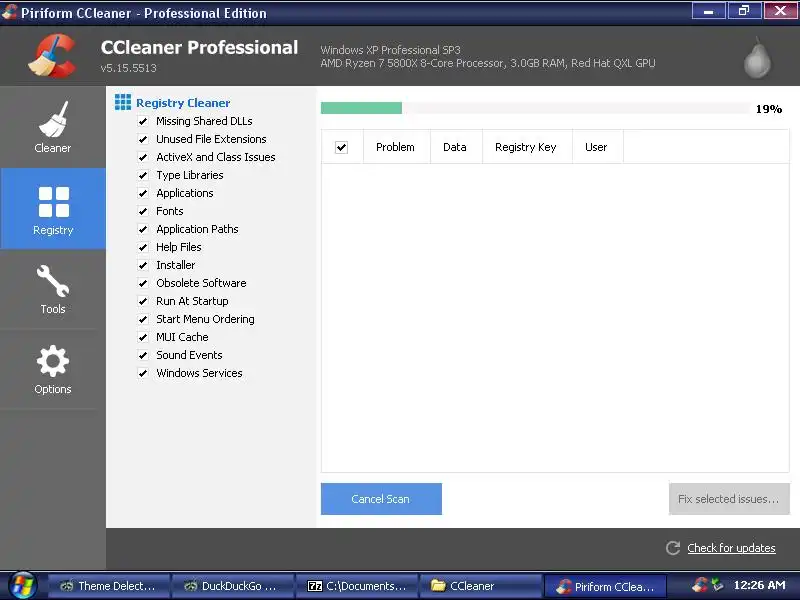Open the Cleaner section broom icon
The width and height of the screenshot is (800, 600).
[53, 119]
